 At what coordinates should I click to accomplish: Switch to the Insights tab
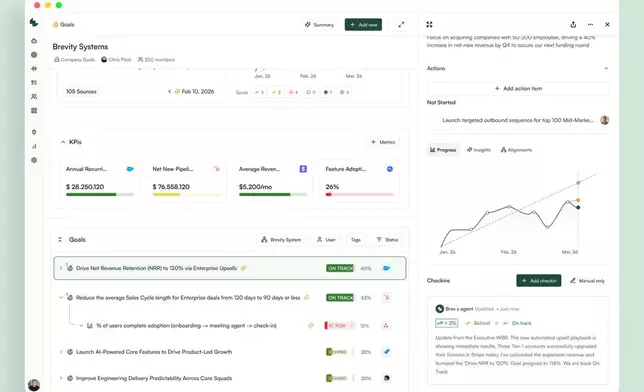(479, 150)
